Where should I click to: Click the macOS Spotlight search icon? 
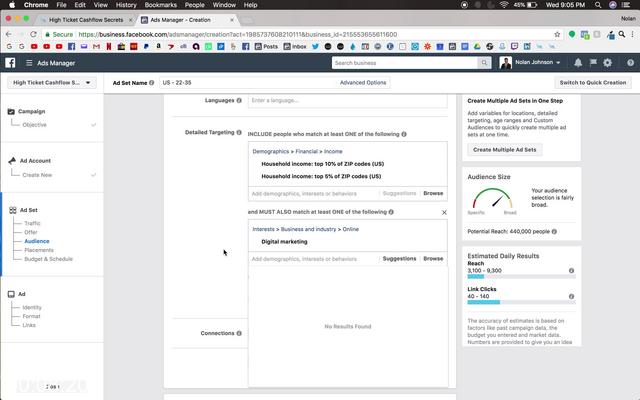(x=598, y=5)
